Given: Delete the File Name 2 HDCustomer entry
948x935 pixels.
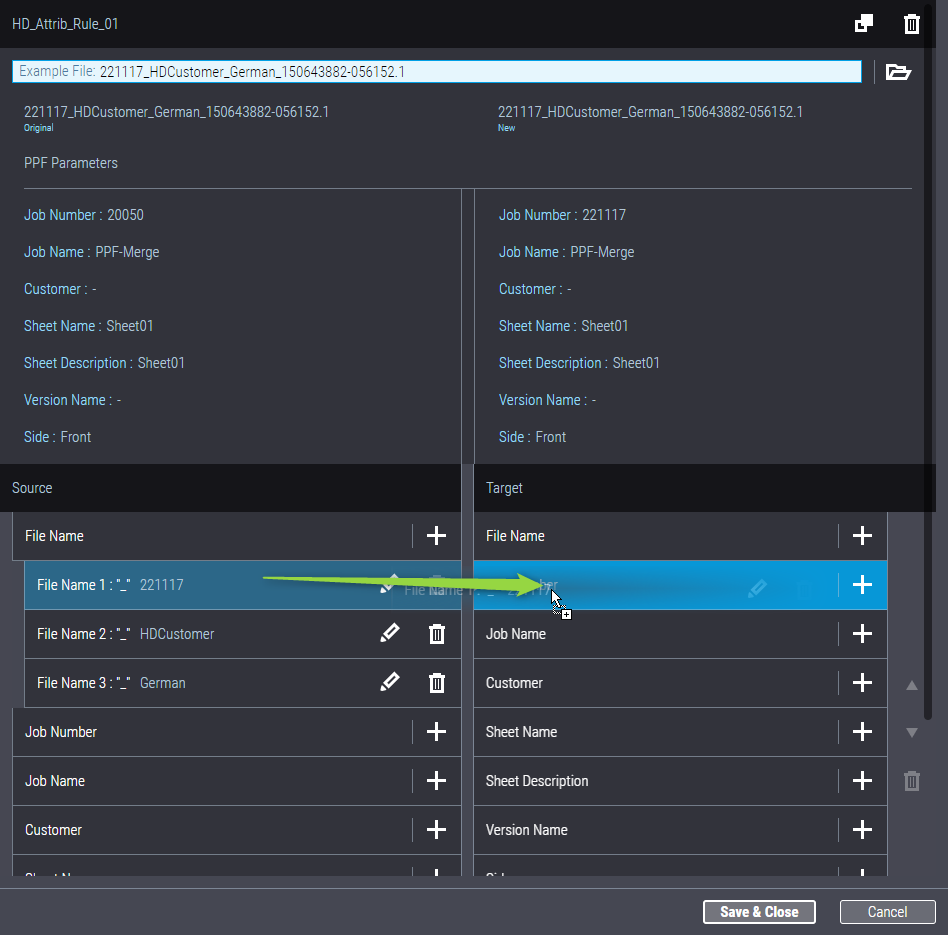Looking at the screenshot, I should pyautogui.click(x=437, y=633).
